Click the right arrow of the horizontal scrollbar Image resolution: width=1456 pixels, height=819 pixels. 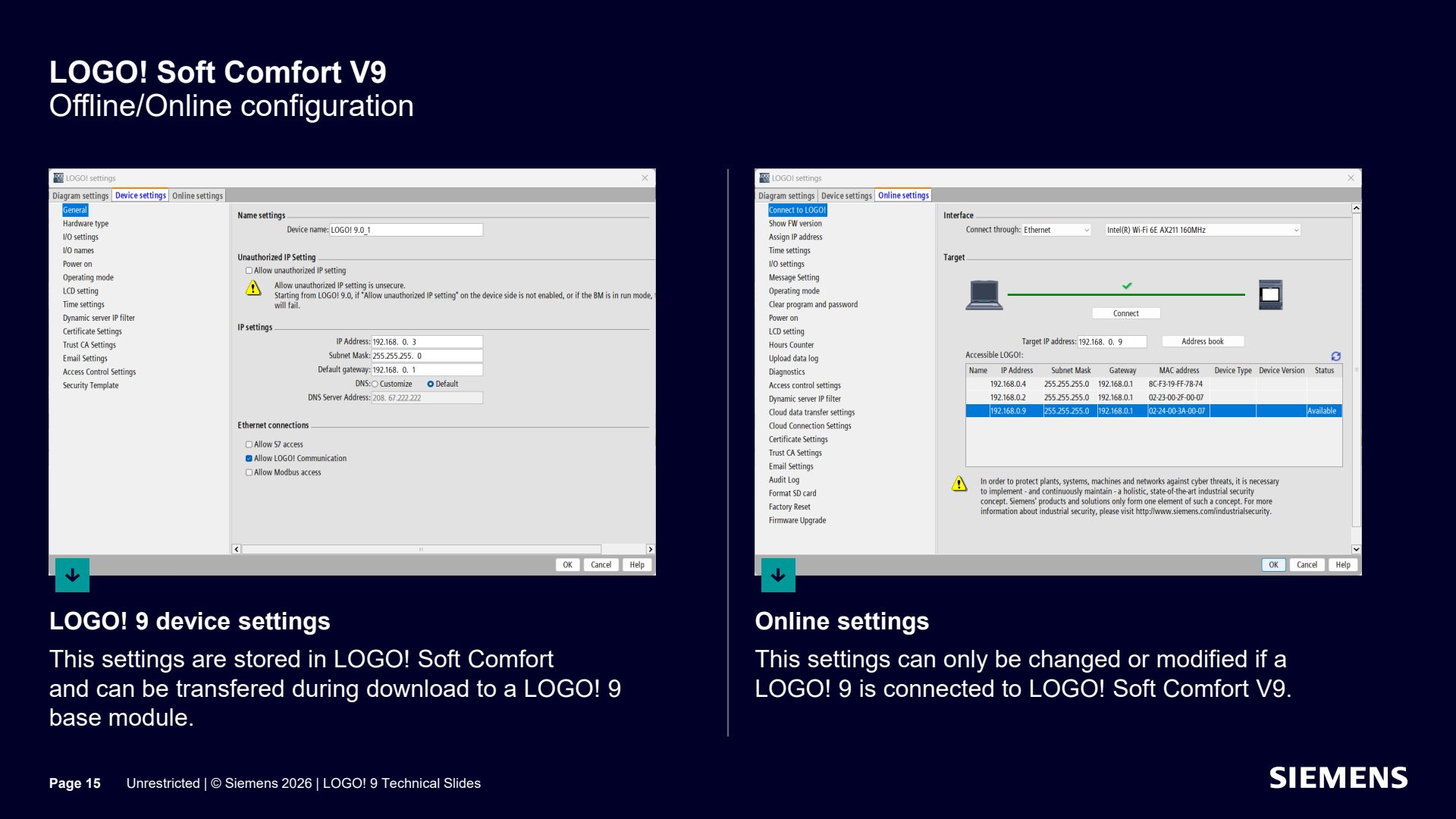650,549
